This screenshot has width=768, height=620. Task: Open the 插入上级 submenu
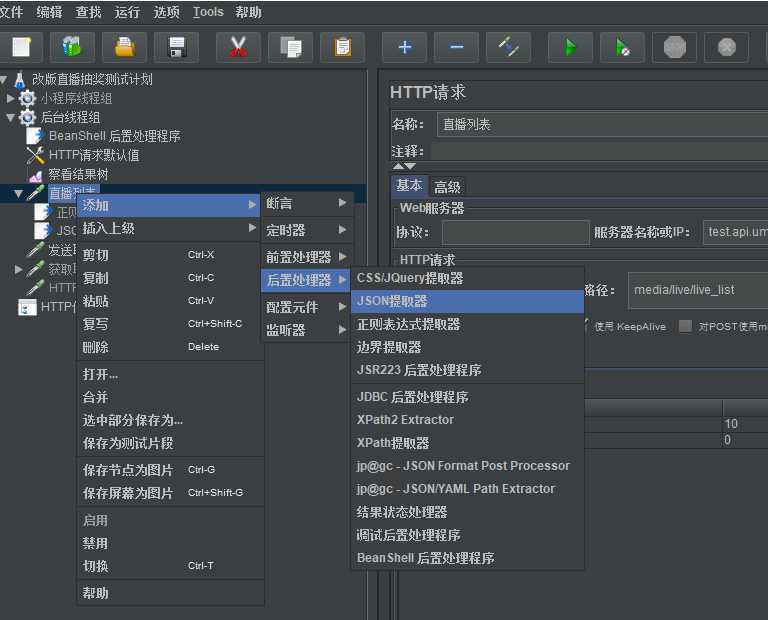[x=169, y=228]
